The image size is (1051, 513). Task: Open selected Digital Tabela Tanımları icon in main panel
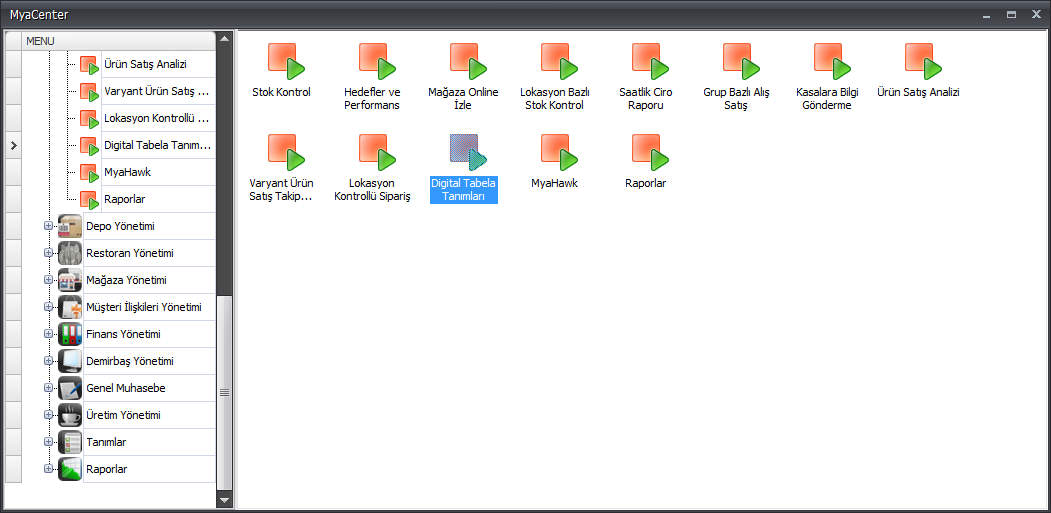(x=469, y=152)
